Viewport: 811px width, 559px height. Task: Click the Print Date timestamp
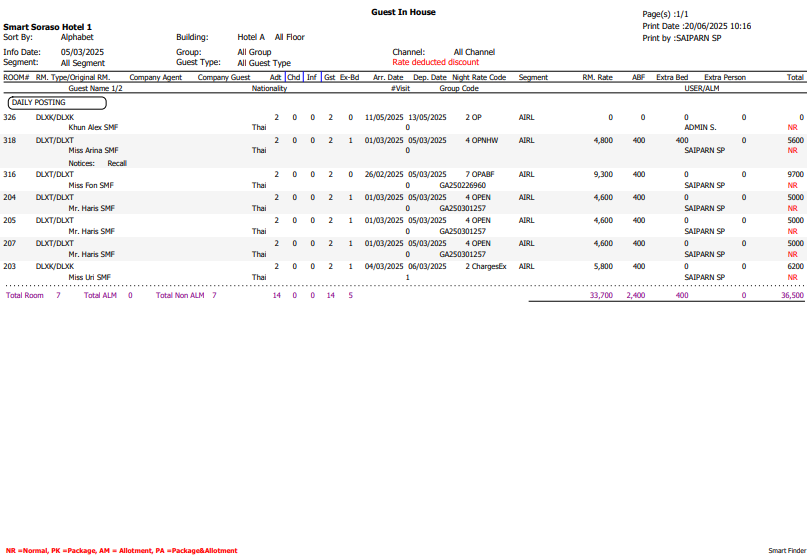coord(696,26)
